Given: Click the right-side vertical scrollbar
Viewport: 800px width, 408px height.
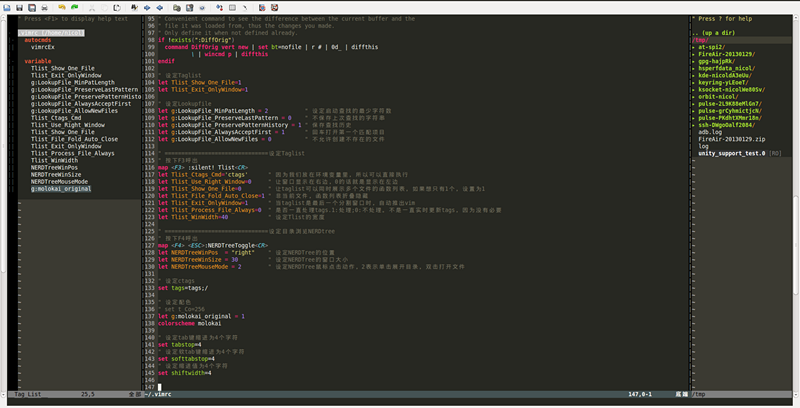Looking at the screenshot, I should 795,200.
